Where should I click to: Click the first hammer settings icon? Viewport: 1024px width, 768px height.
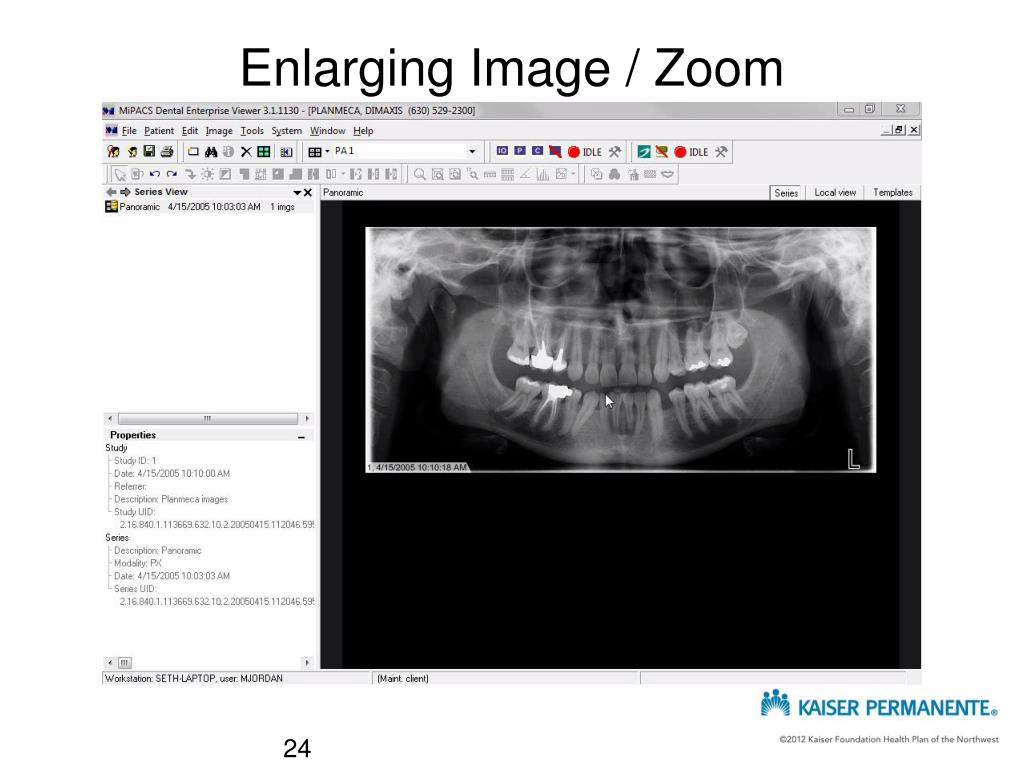[x=615, y=152]
